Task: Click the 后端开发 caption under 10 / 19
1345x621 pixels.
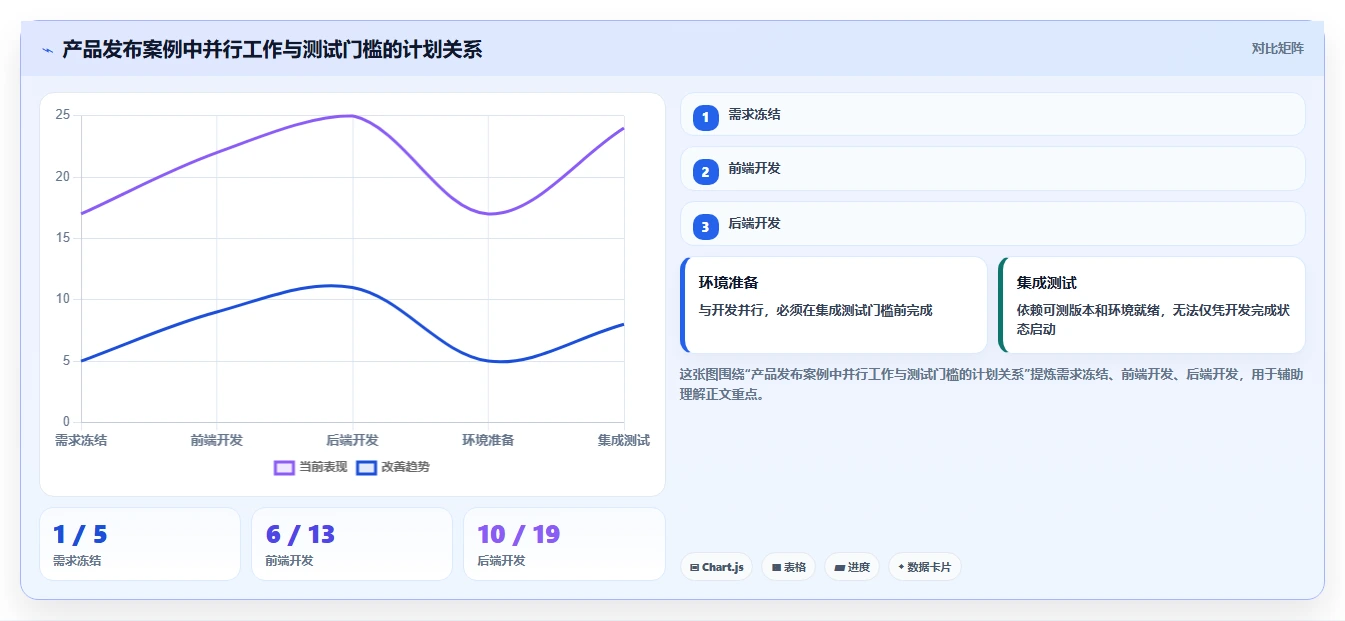Action: (x=501, y=561)
